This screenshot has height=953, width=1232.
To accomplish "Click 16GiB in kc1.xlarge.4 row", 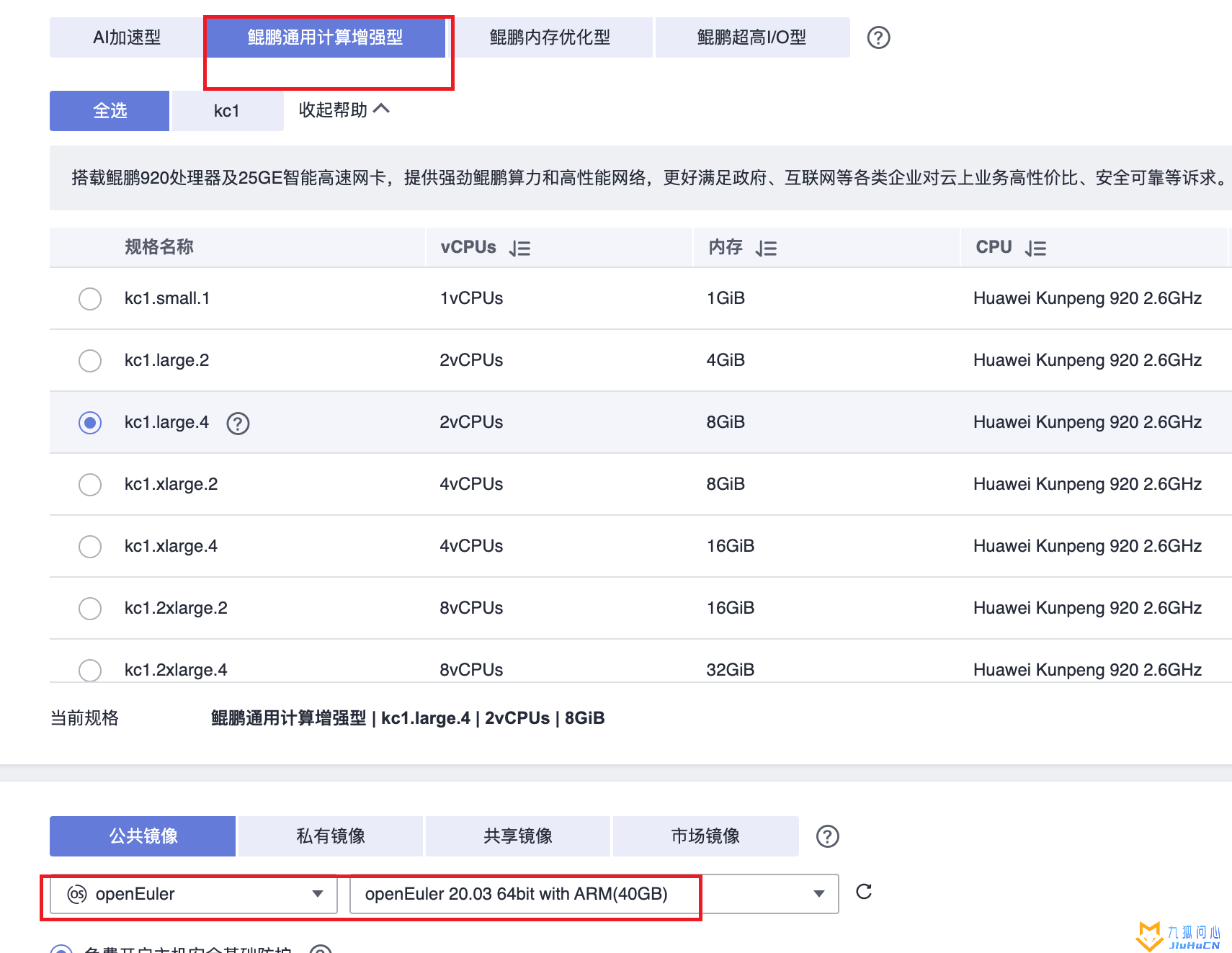I will (731, 546).
